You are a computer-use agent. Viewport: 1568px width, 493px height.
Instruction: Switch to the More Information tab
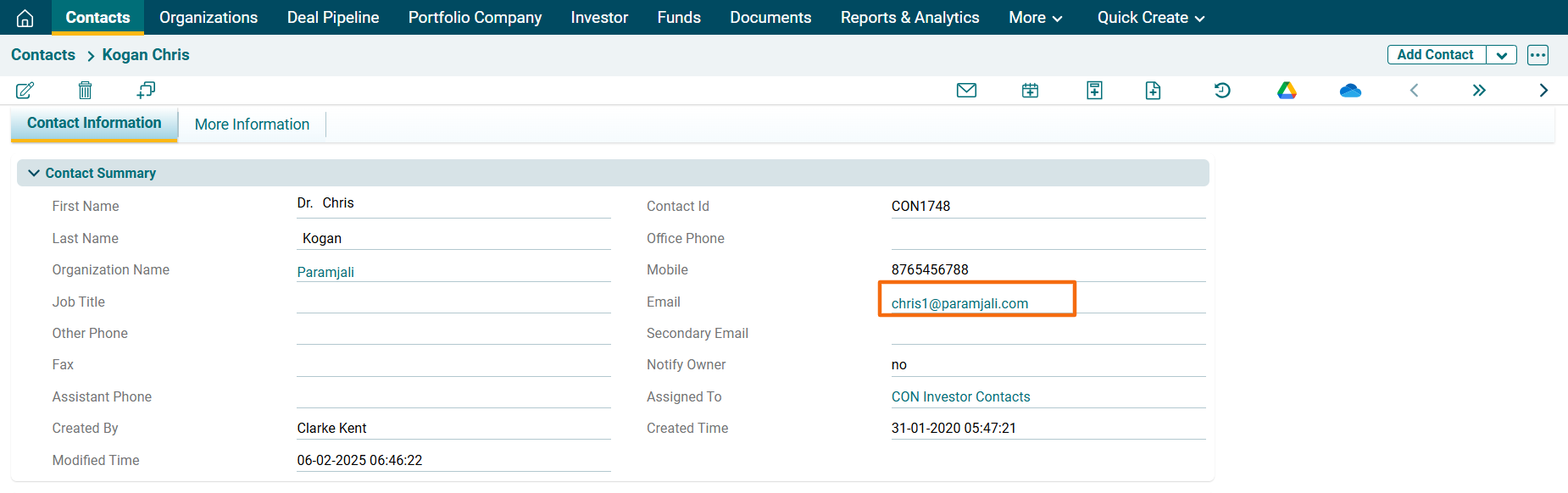coord(252,125)
